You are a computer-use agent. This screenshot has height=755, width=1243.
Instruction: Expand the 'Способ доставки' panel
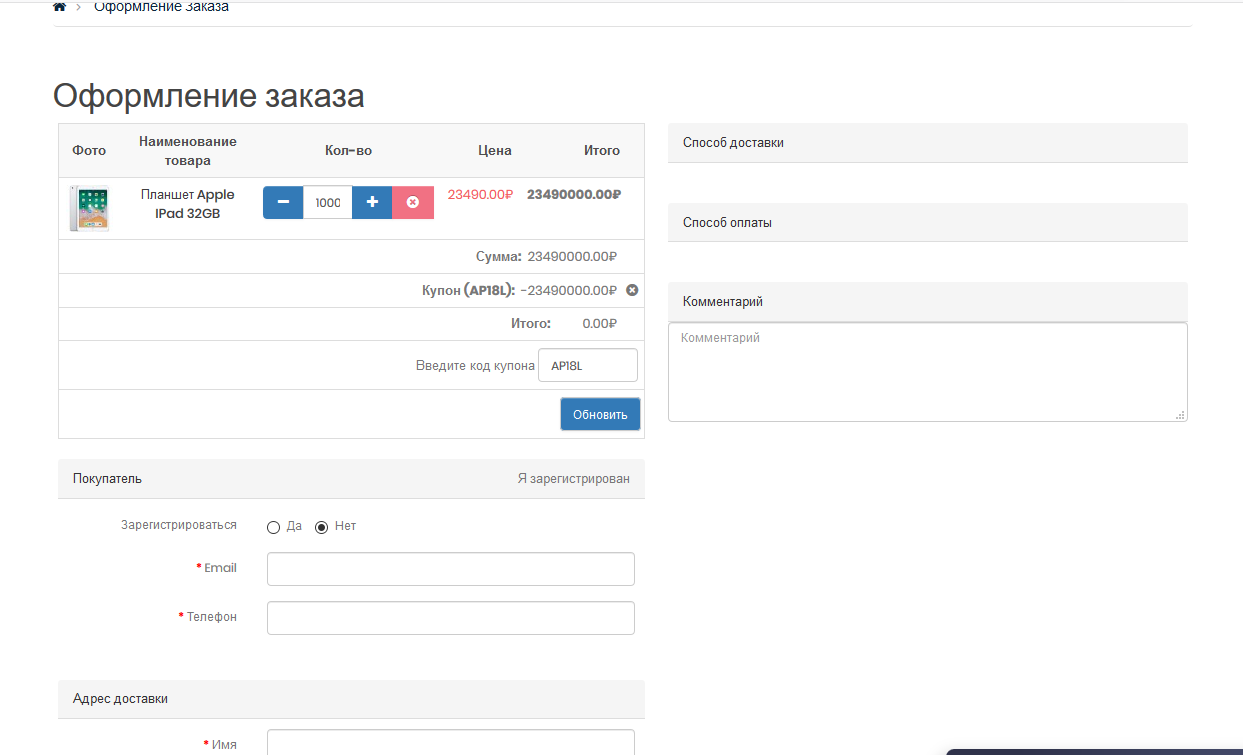point(927,143)
